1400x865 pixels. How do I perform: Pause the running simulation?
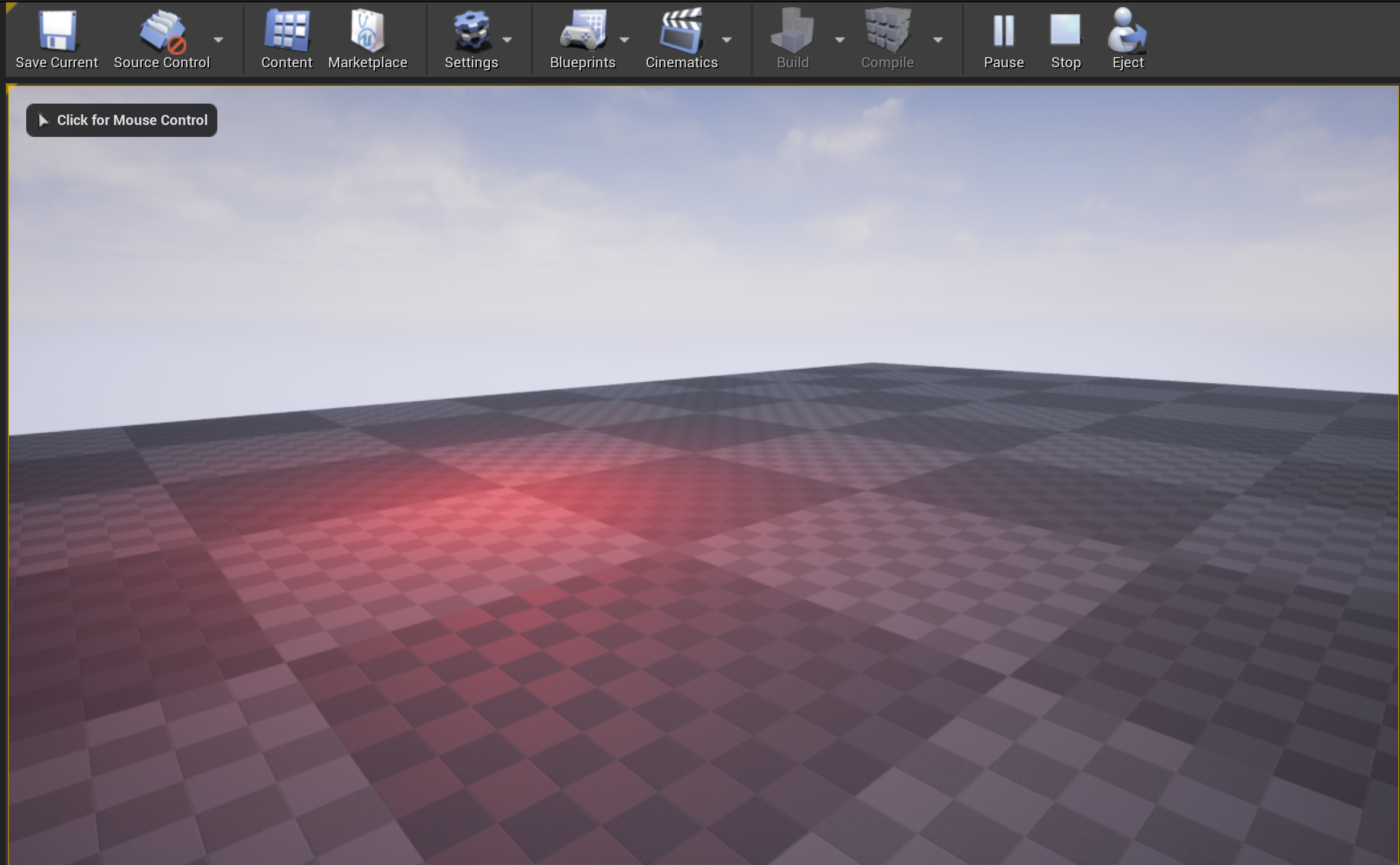(1004, 40)
